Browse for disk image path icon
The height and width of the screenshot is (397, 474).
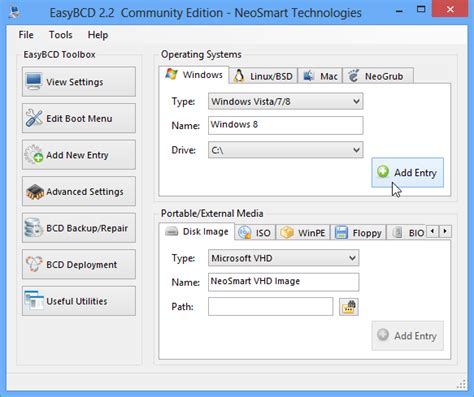pos(349,307)
